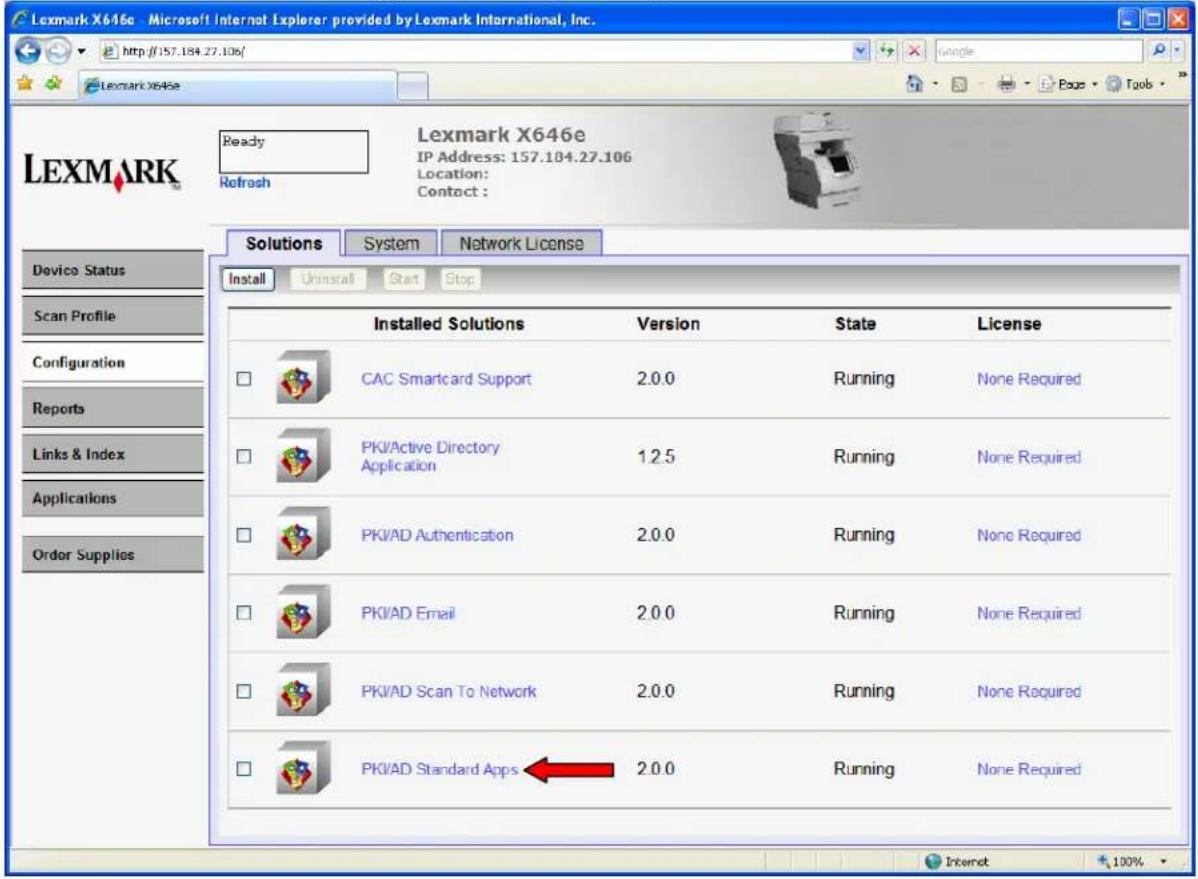
Task: Open Order Supplies in sidebar
Action: click(112, 555)
